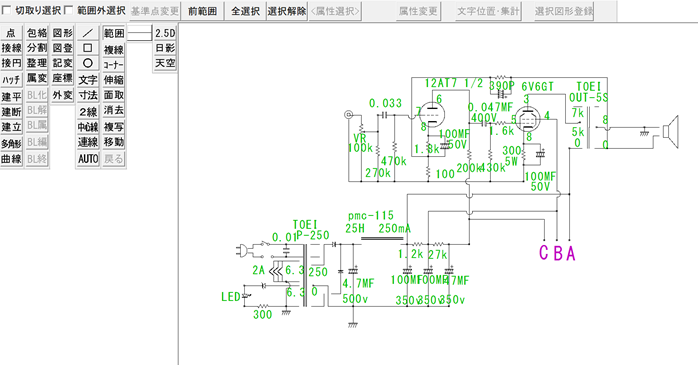Screen dimensions: 698x365
Task: Open the 日影 shadow tool
Action: tap(165, 48)
